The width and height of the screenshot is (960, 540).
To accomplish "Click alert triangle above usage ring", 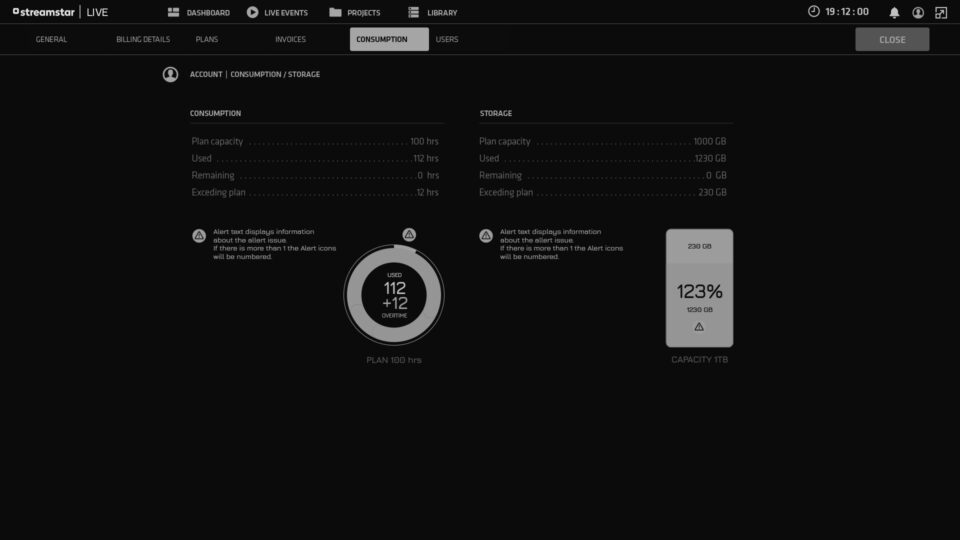I will click(x=409, y=234).
